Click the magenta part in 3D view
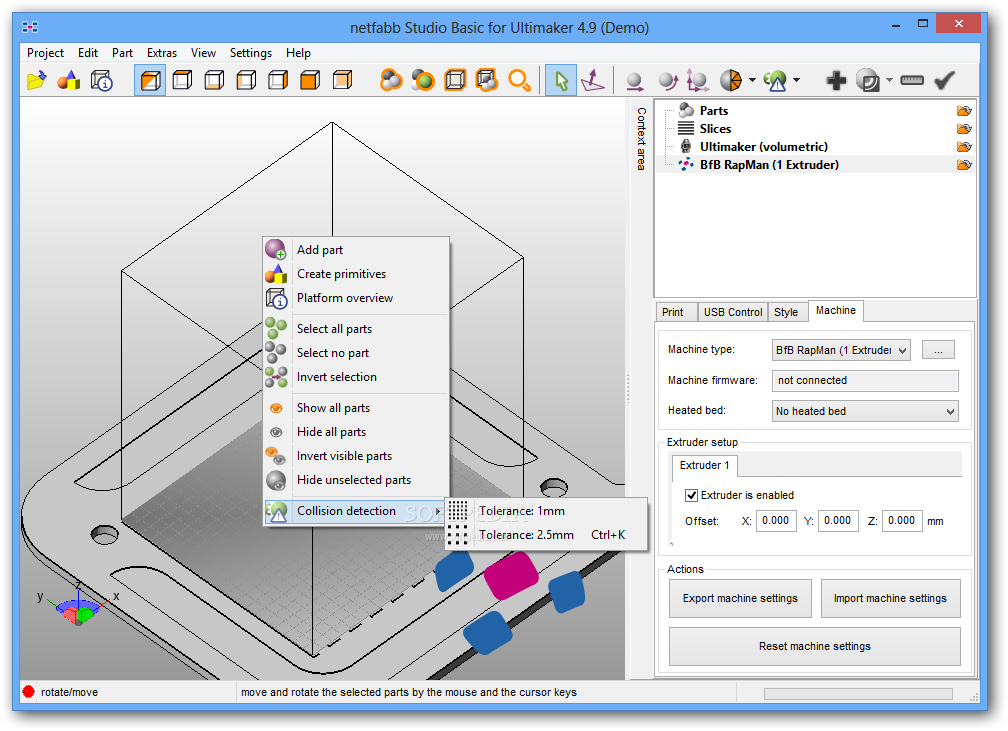 pos(510,575)
